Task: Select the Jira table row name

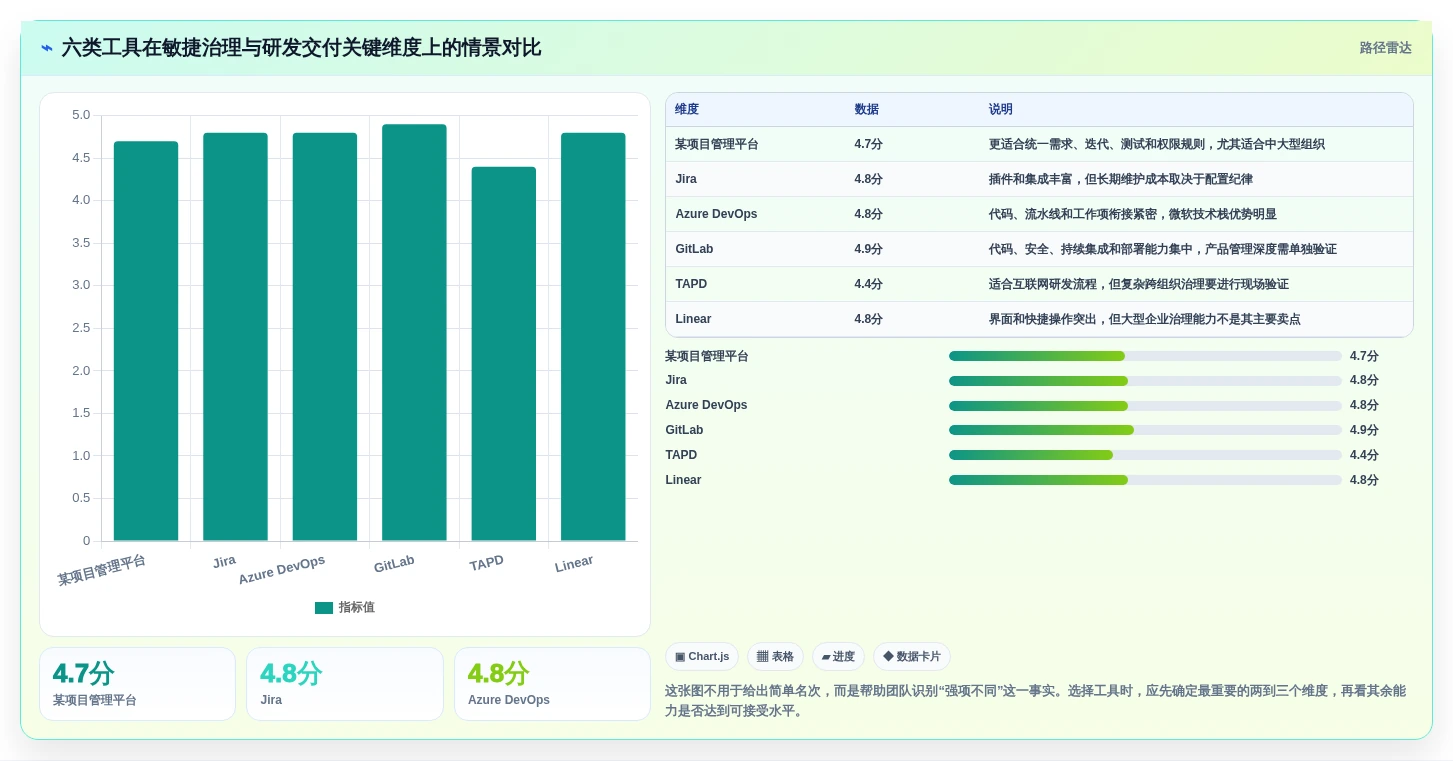Action: click(x=686, y=179)
